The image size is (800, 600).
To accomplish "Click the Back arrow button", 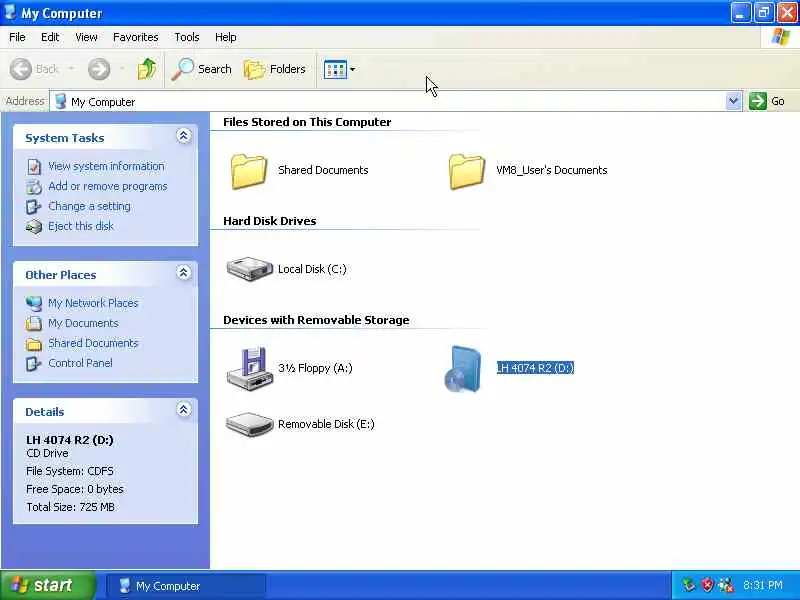I will (x=21, y=69).
